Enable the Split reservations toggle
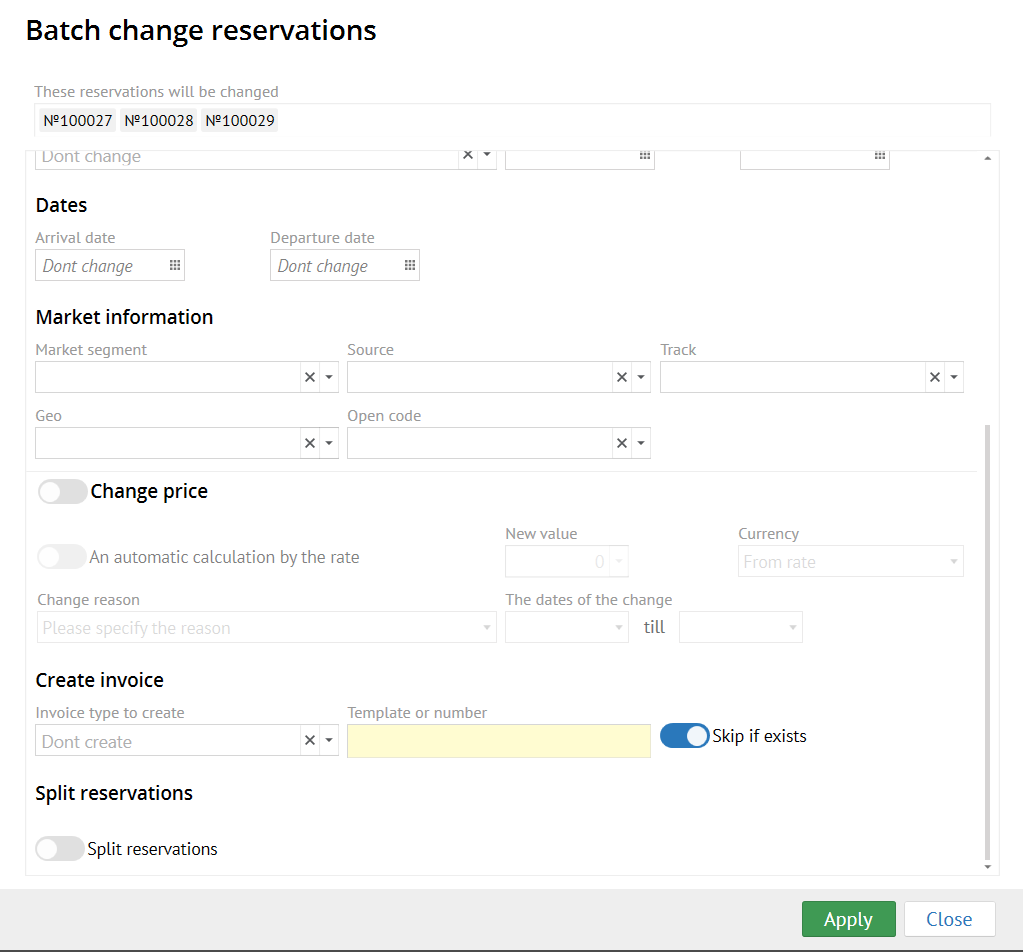Screen dimensions: 1023x952 tap(60, 849)
